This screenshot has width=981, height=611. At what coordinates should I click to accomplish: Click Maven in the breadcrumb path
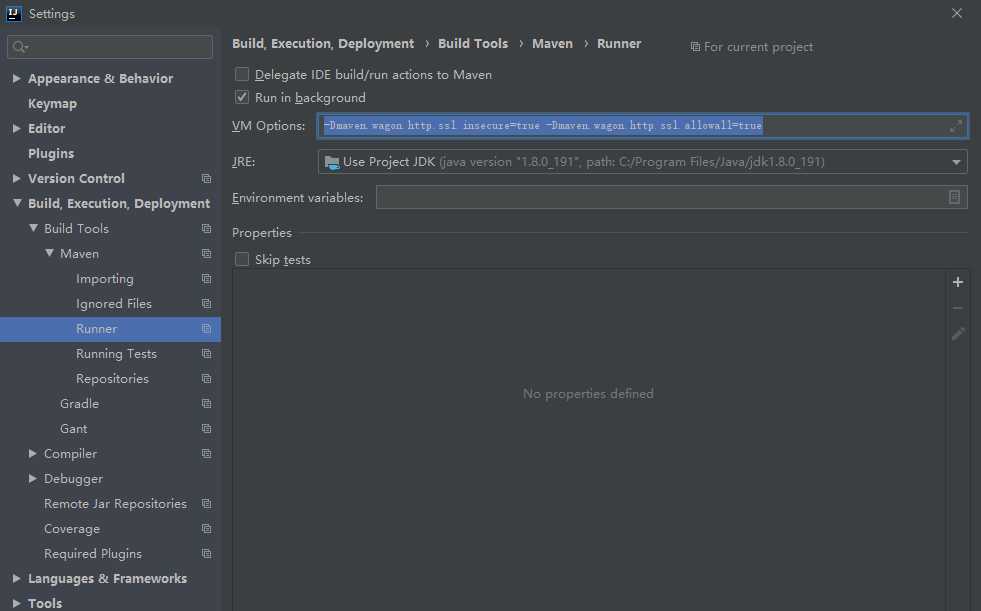(552, 44)
